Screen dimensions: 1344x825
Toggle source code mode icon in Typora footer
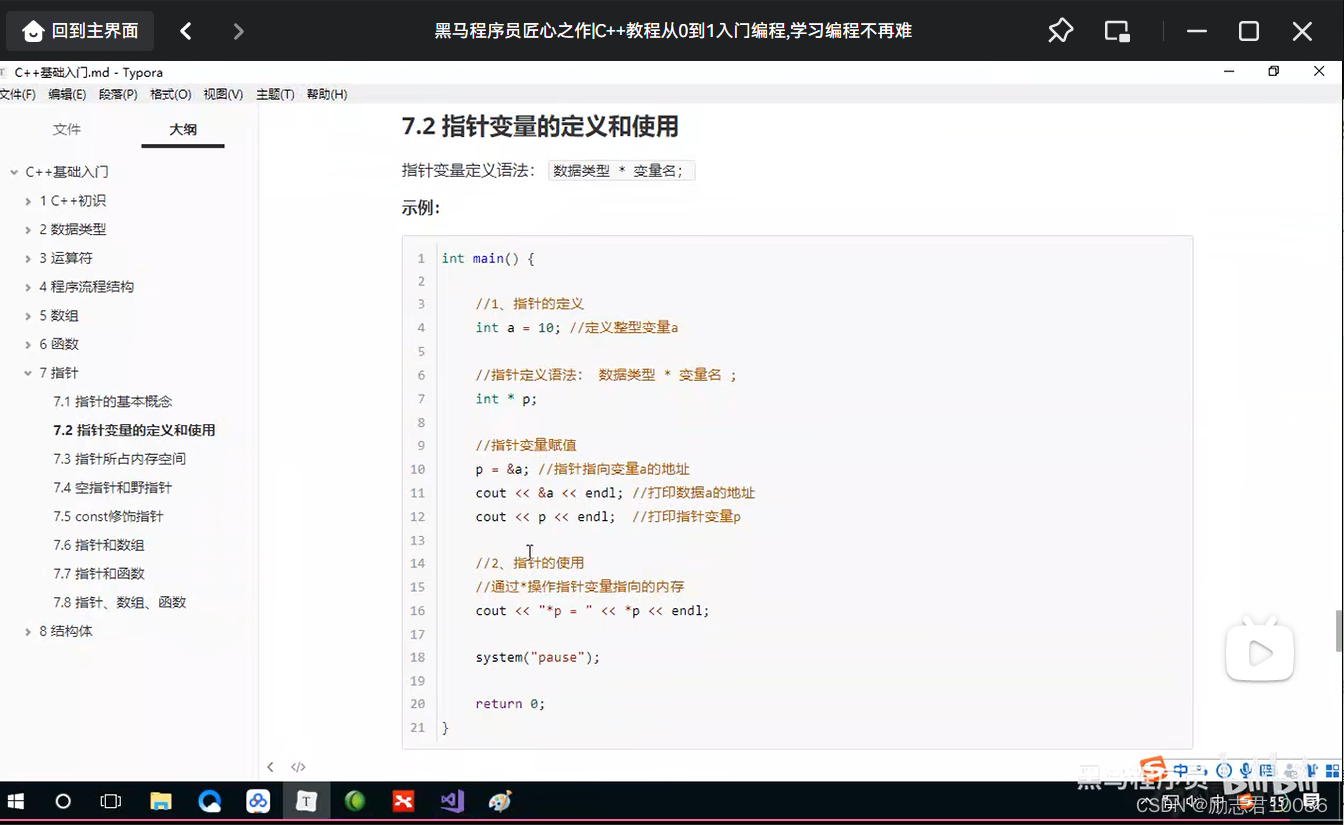pyautogui.click(x=298, y=767)
